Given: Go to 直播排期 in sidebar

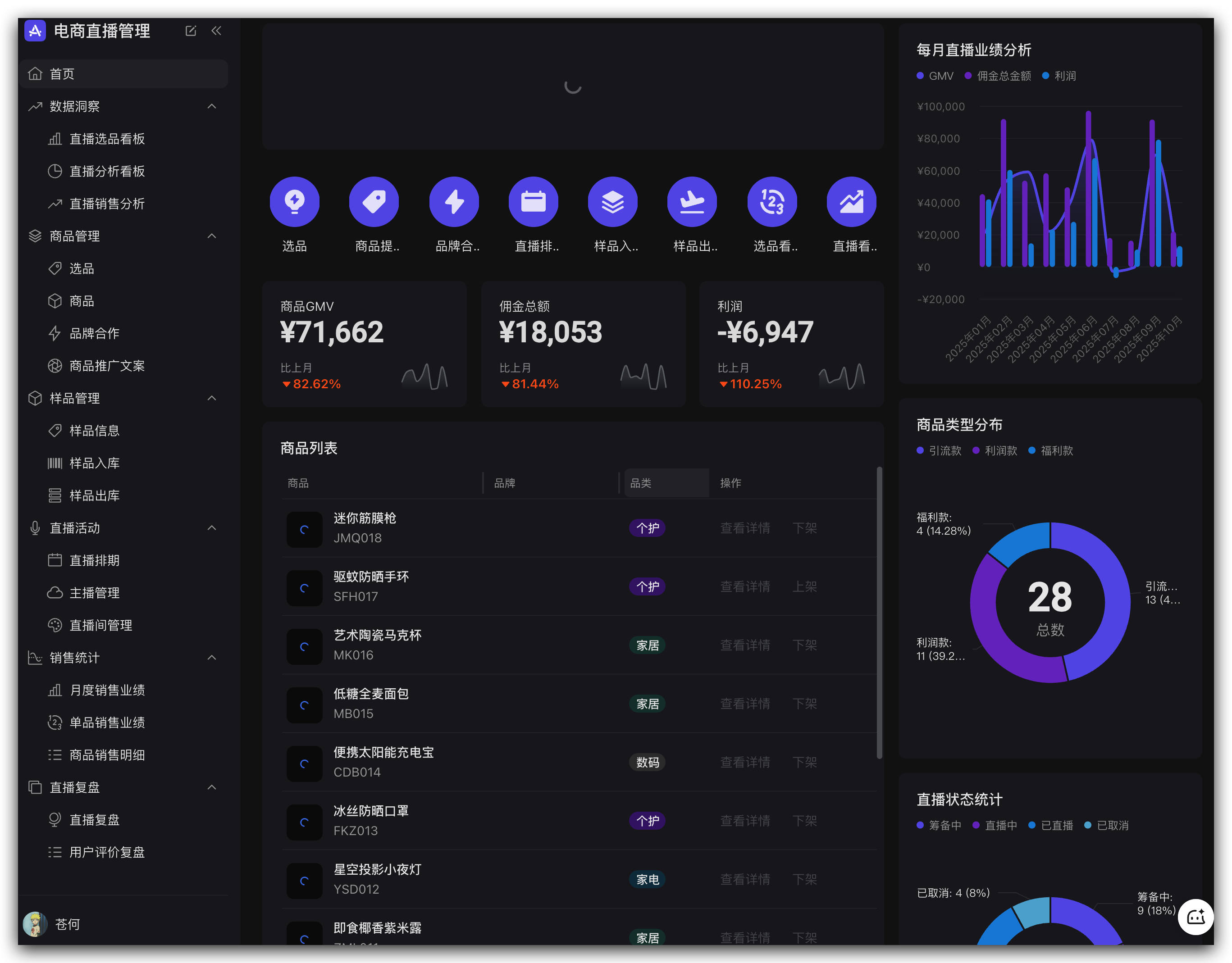Looking at the screenshot, I should click(94, 560).
